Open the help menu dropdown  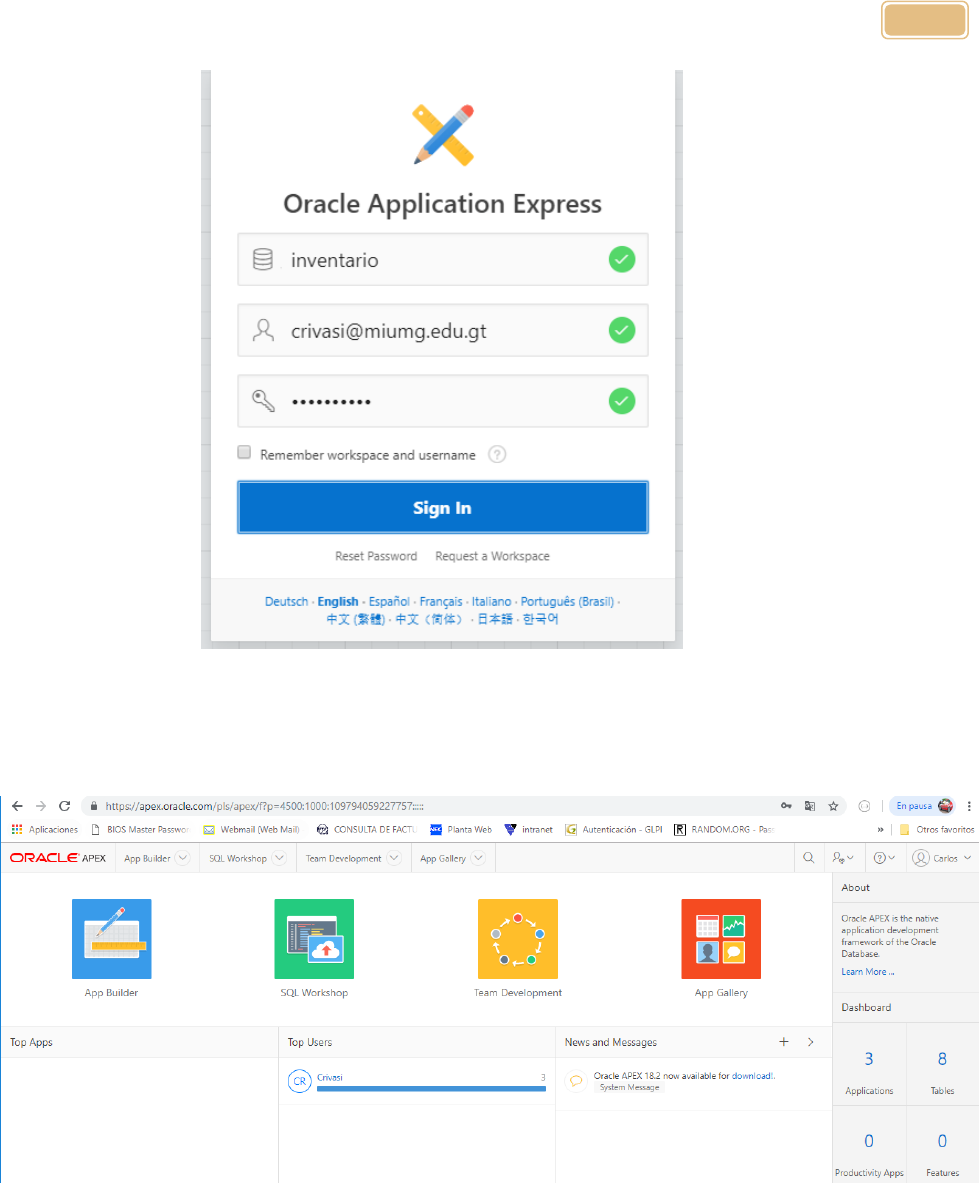point(884,858)
